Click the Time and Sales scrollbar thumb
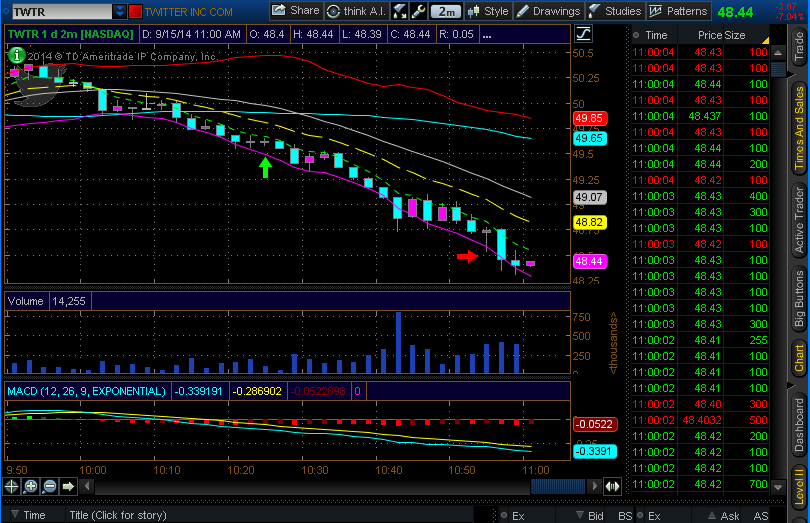Viewport: 810px width, 523px height. point(778,69)
